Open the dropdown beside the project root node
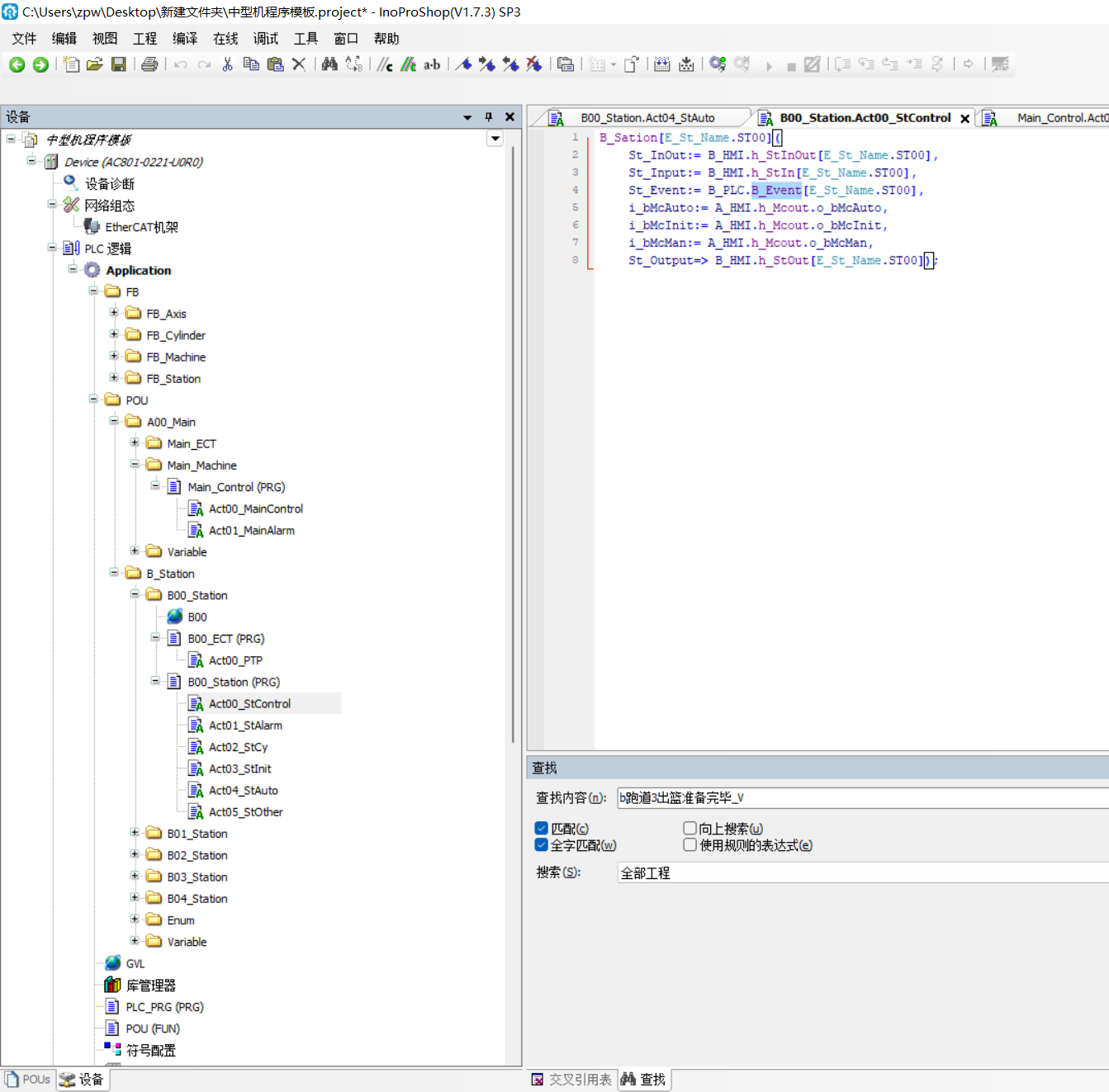The height and width of the screenshot is (1092, 1109). pos(495,139)
